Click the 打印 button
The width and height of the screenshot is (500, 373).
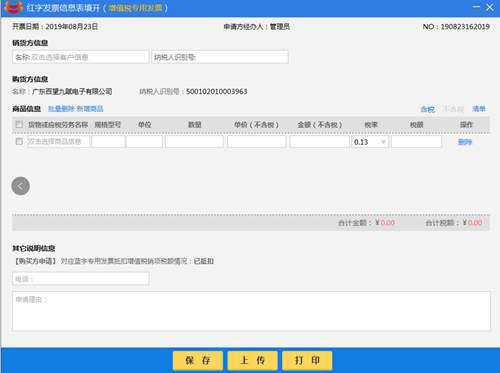point(307,360)
